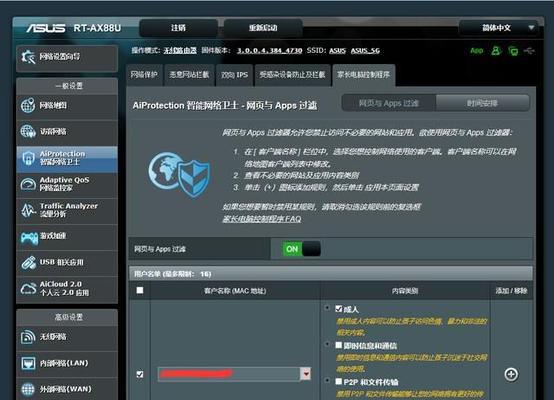Image resolution: width=554 pixels, height=400 pixels.
Task: Click the plus icon to add rule
Action: [x=511, y=374]
